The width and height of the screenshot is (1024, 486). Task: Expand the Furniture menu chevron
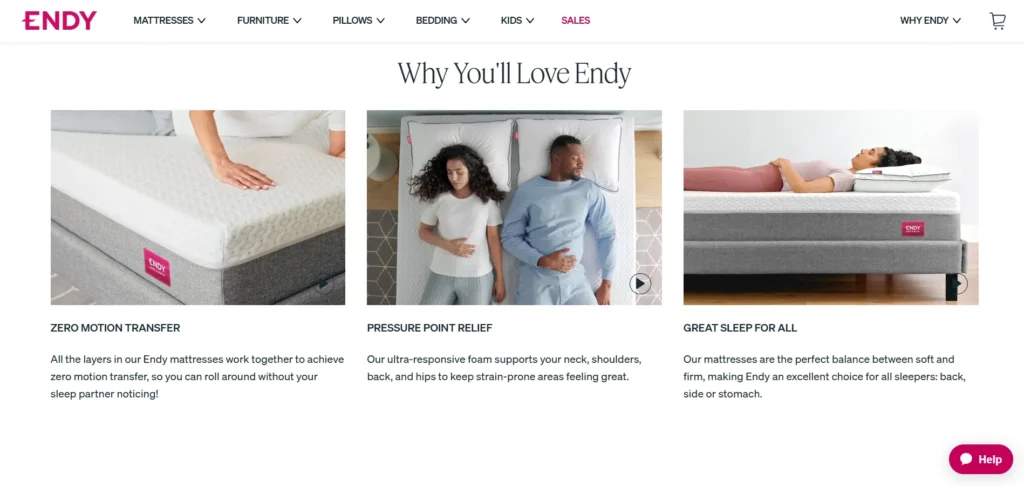297,20
